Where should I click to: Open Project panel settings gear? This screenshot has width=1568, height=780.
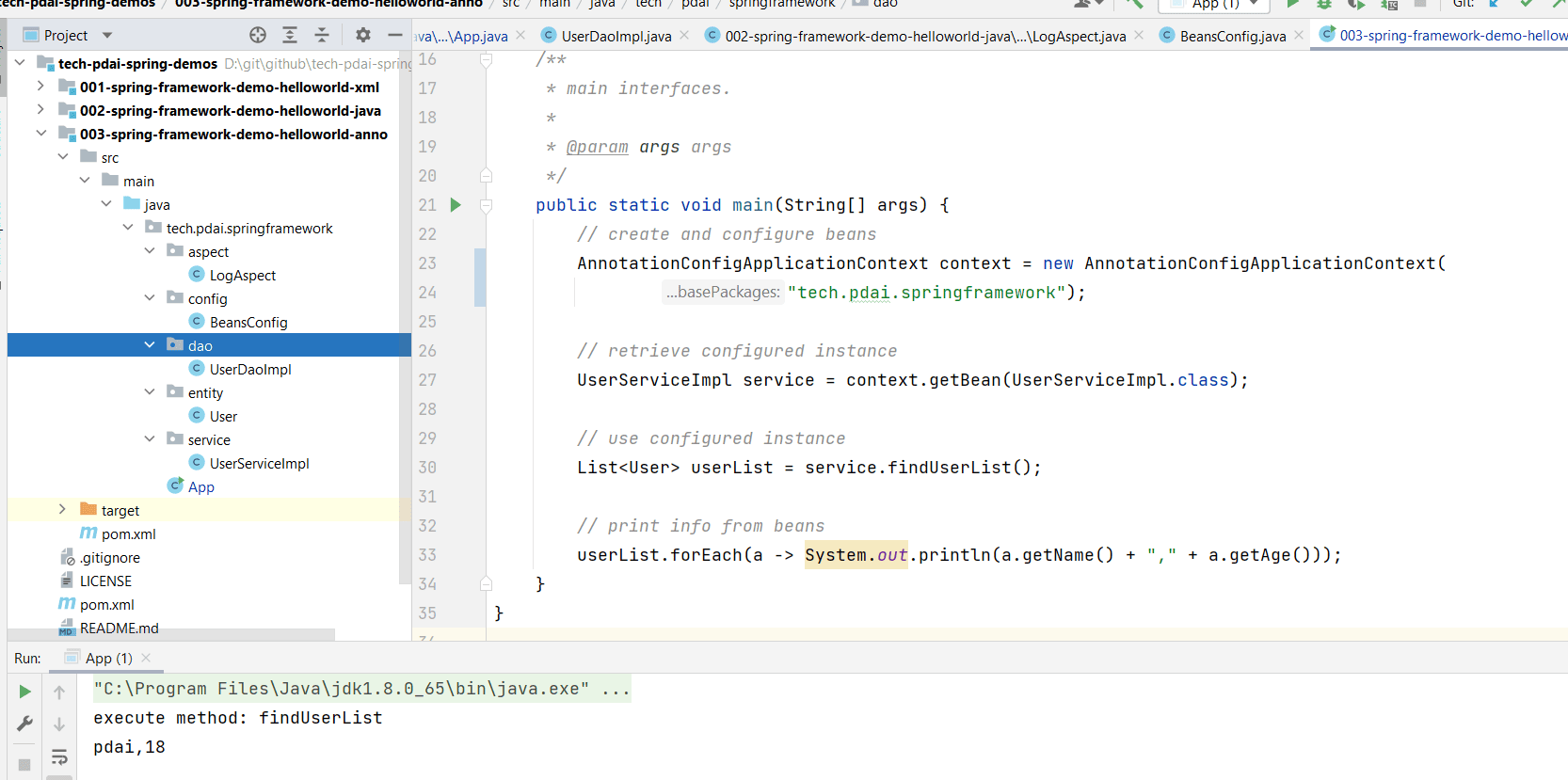pos(363,35)
